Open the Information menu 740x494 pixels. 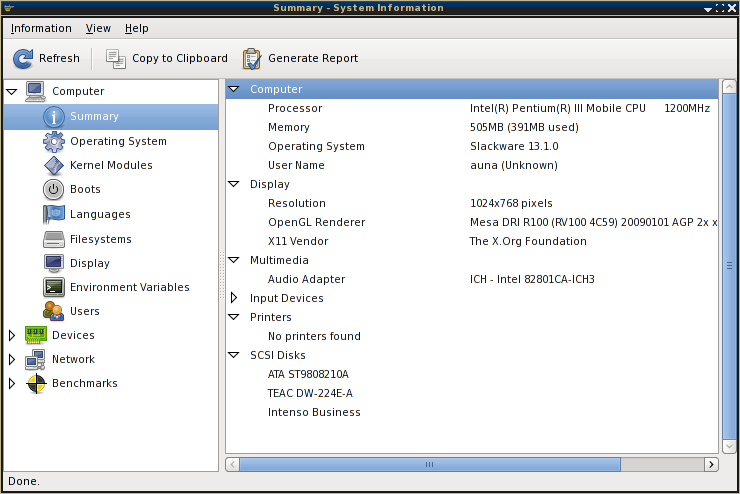point(41,28)
